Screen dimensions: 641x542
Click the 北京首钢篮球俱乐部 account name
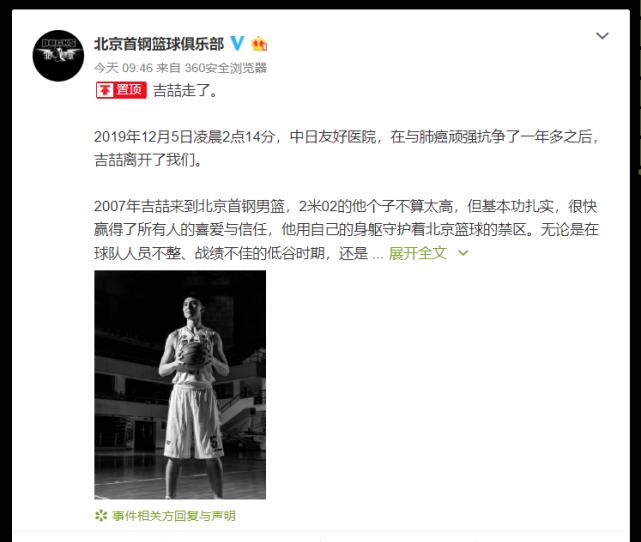point(159,44)
